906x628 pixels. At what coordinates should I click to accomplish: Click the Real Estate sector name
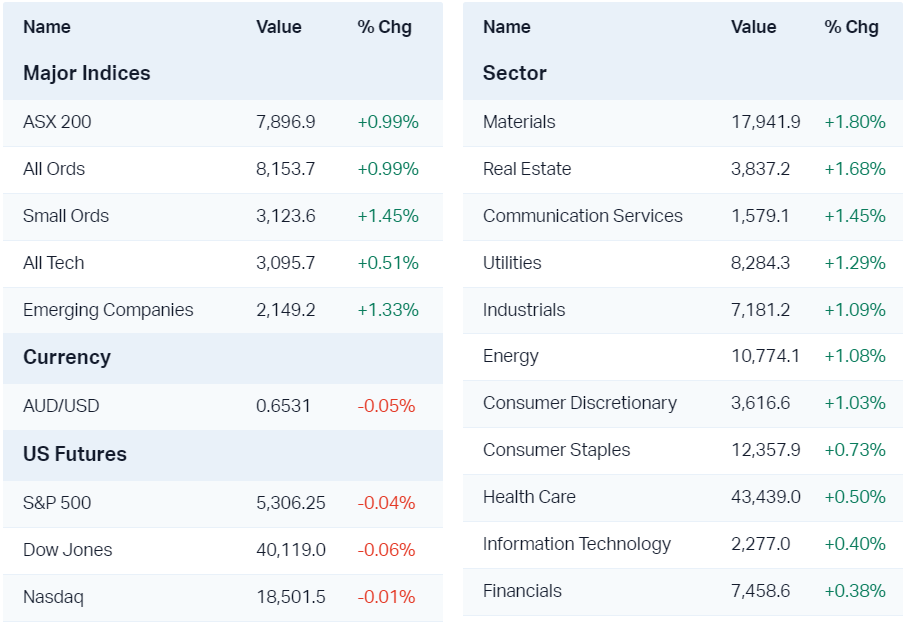point(527,169)
